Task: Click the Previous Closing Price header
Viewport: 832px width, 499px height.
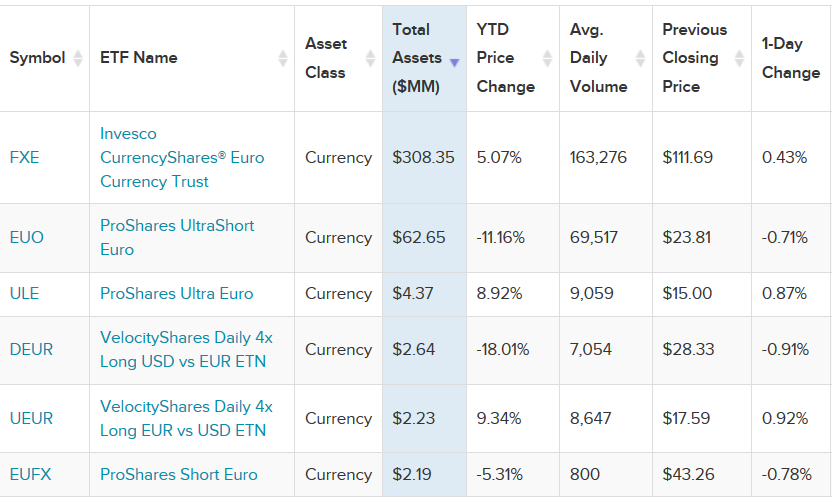Action: click(x=702, y=58)
